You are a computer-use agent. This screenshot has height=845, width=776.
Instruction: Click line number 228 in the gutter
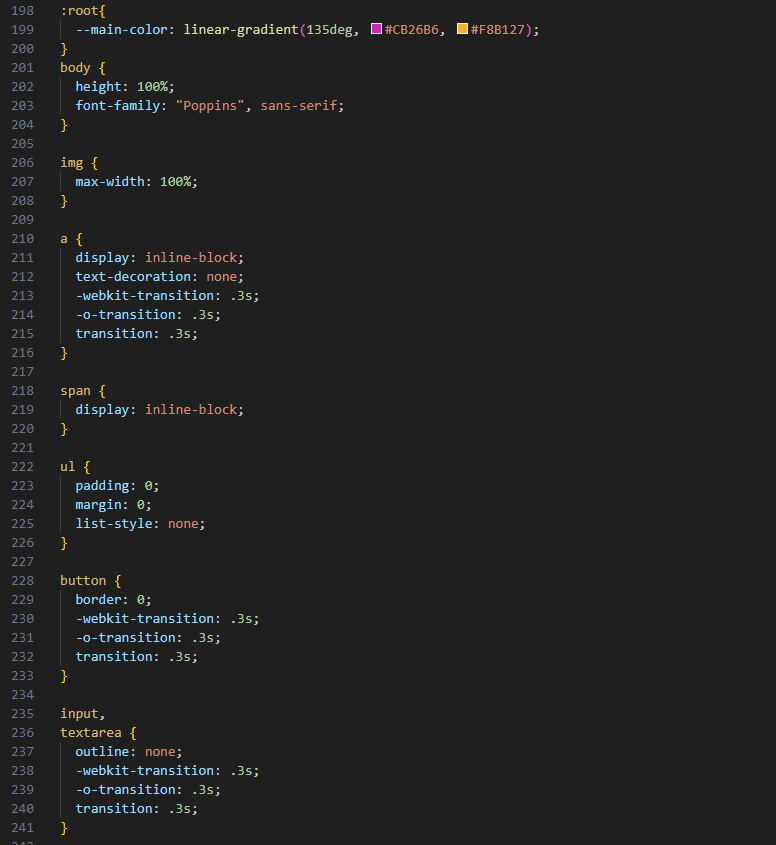click(x=21, y=581)
